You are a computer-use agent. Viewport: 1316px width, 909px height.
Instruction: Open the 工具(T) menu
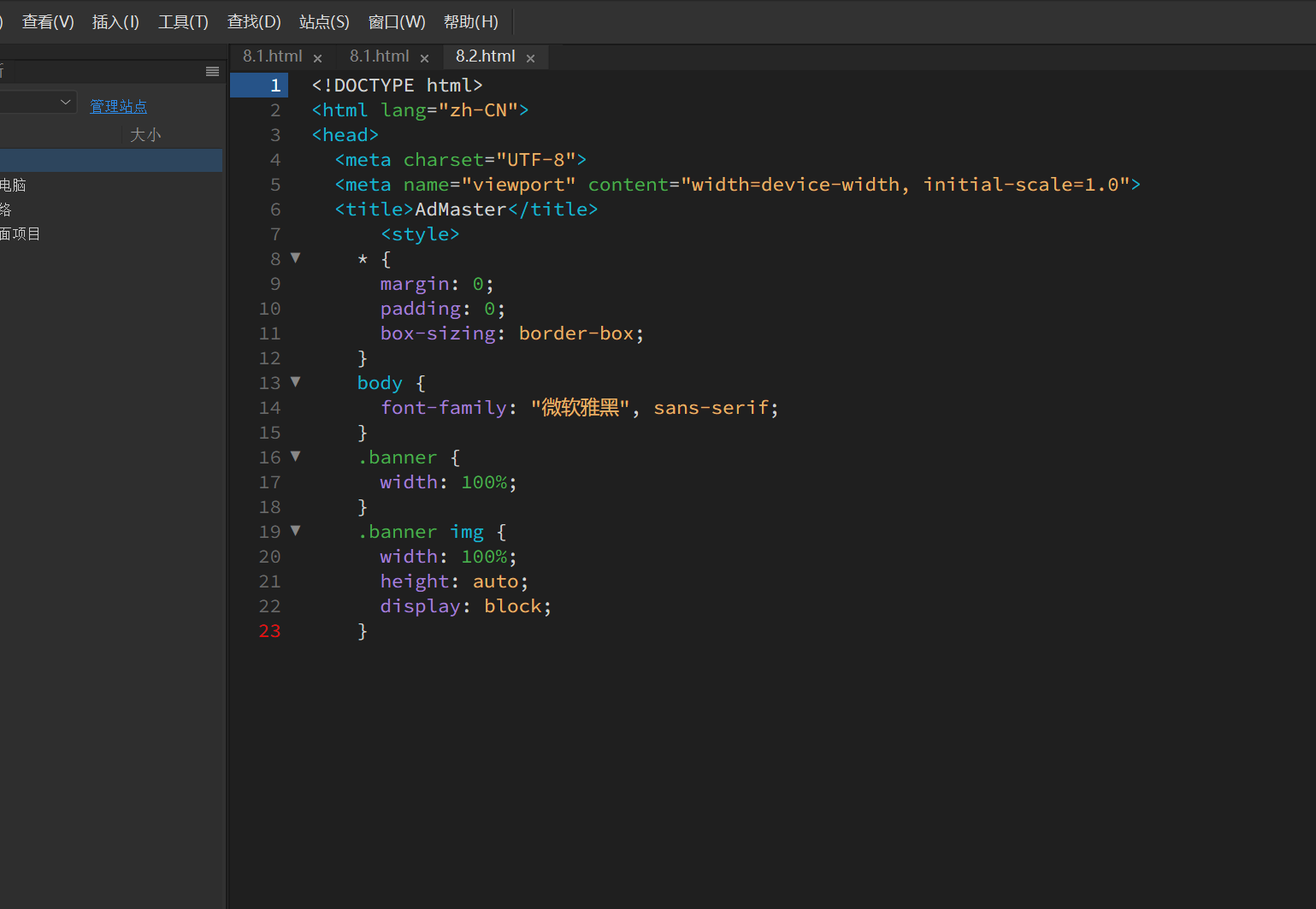183,21
